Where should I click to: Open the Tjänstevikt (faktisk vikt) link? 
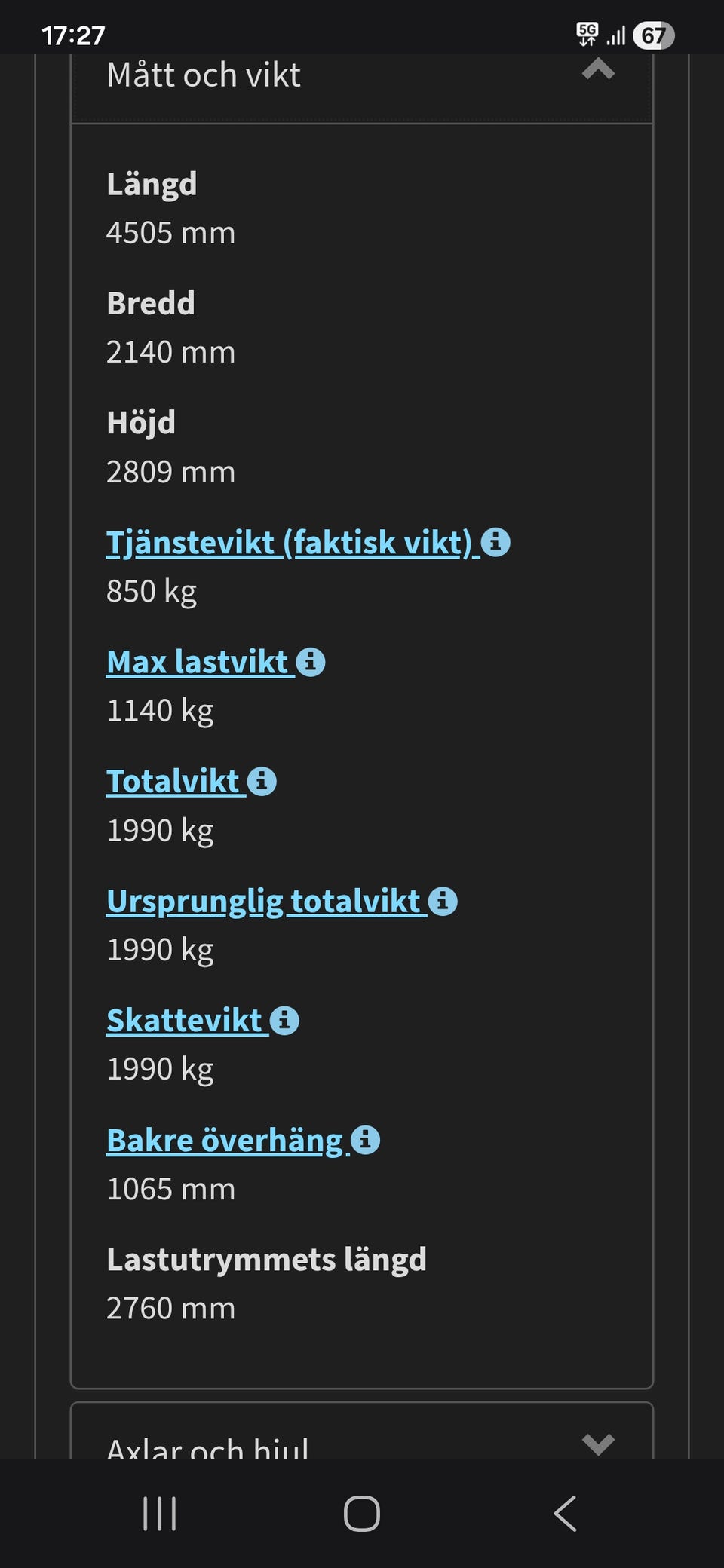pos(289,543)
